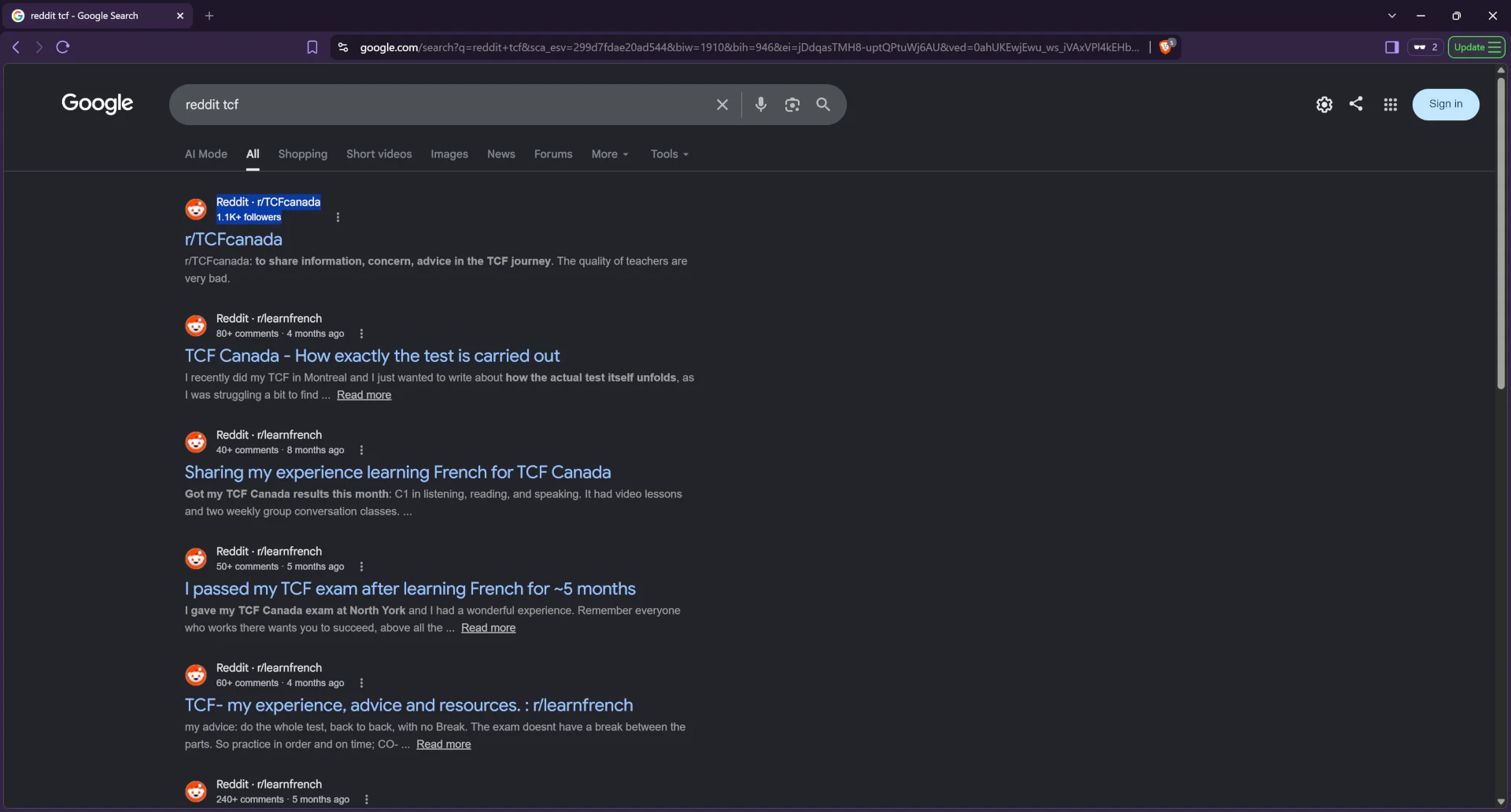Open the private window indicator badge
This screenshot has height=812, width=1511.
[x=1425, y=47]
